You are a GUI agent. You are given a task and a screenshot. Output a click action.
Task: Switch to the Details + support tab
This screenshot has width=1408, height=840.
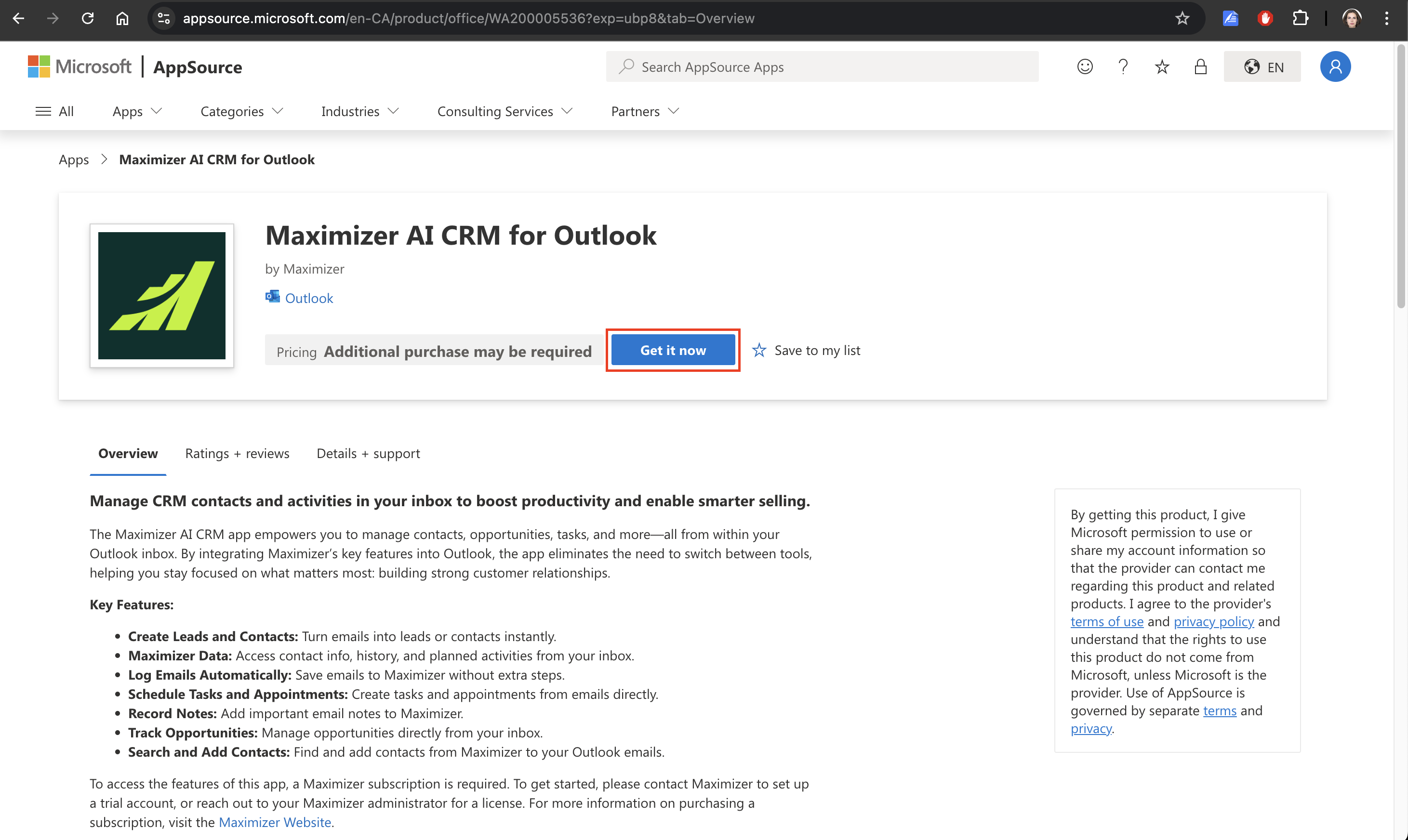coord(368,453)
